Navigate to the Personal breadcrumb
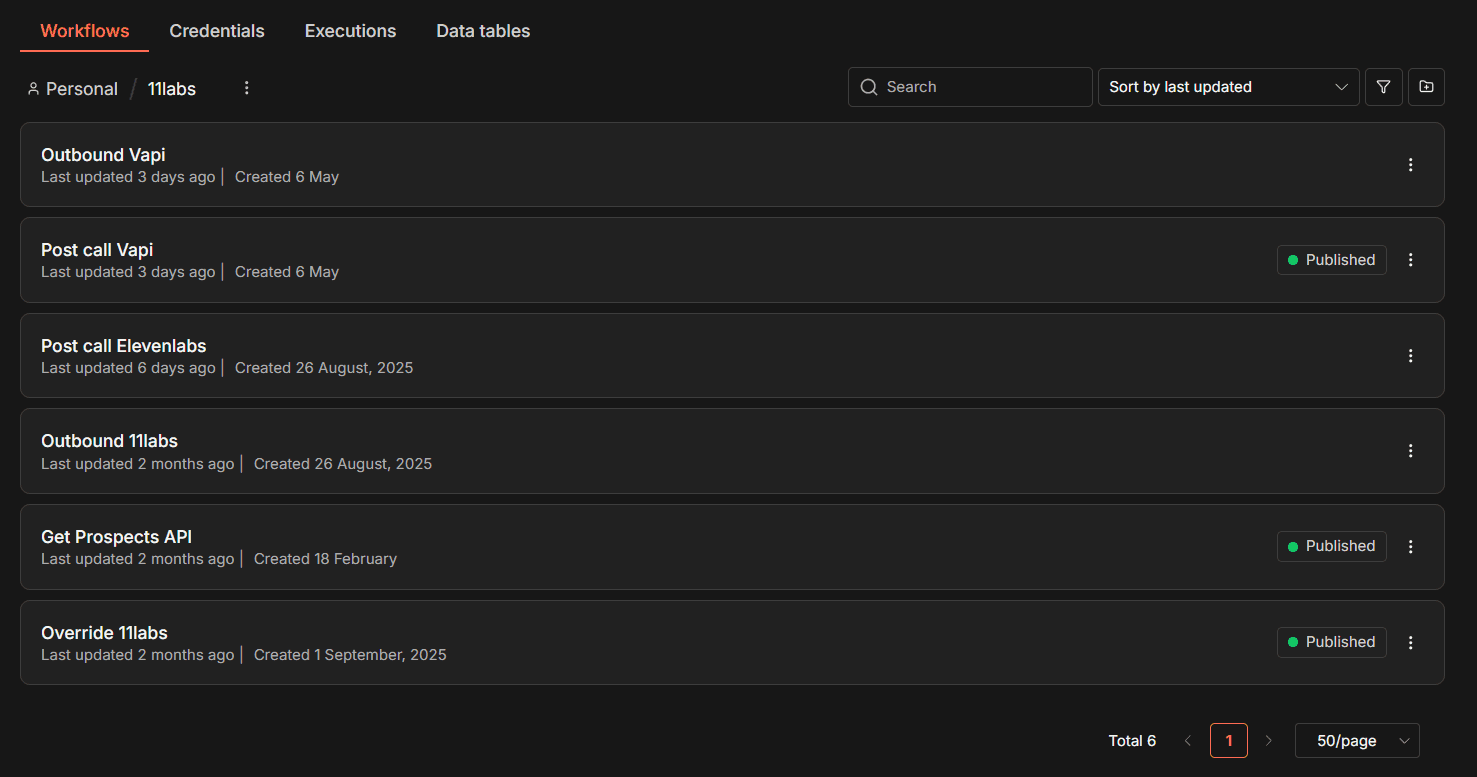The image size is (1477, 777). (x=82, y=89)
